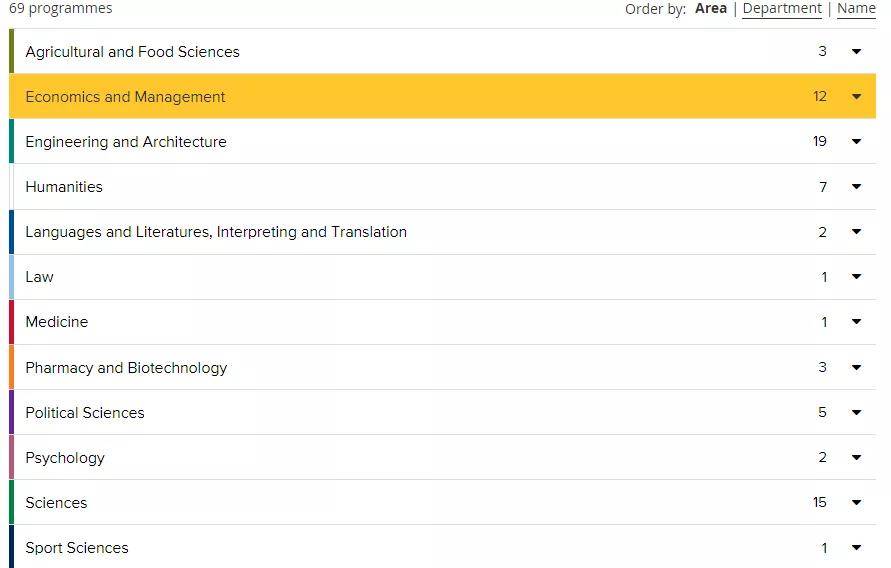
Task: Open arrow for Languages and Literatures row
Action: pos(856,231)
